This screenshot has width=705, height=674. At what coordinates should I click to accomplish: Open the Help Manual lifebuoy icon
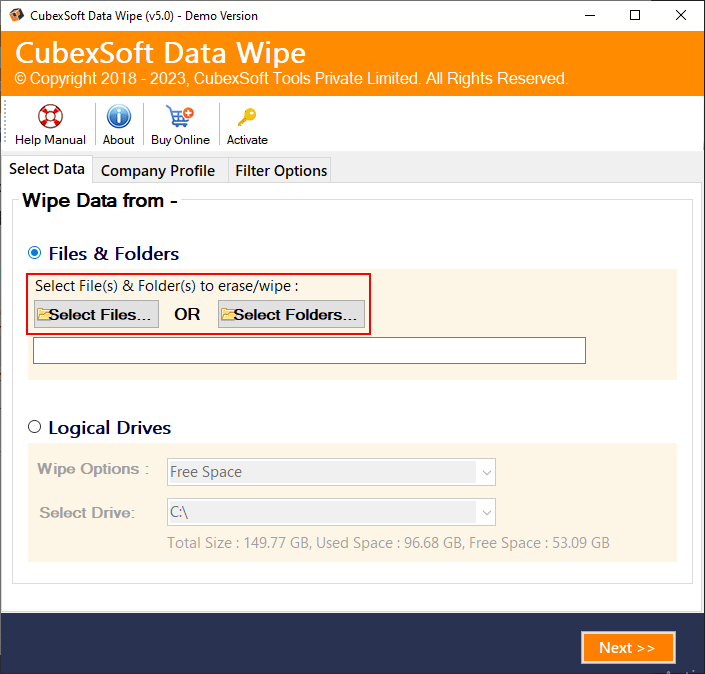50,117
